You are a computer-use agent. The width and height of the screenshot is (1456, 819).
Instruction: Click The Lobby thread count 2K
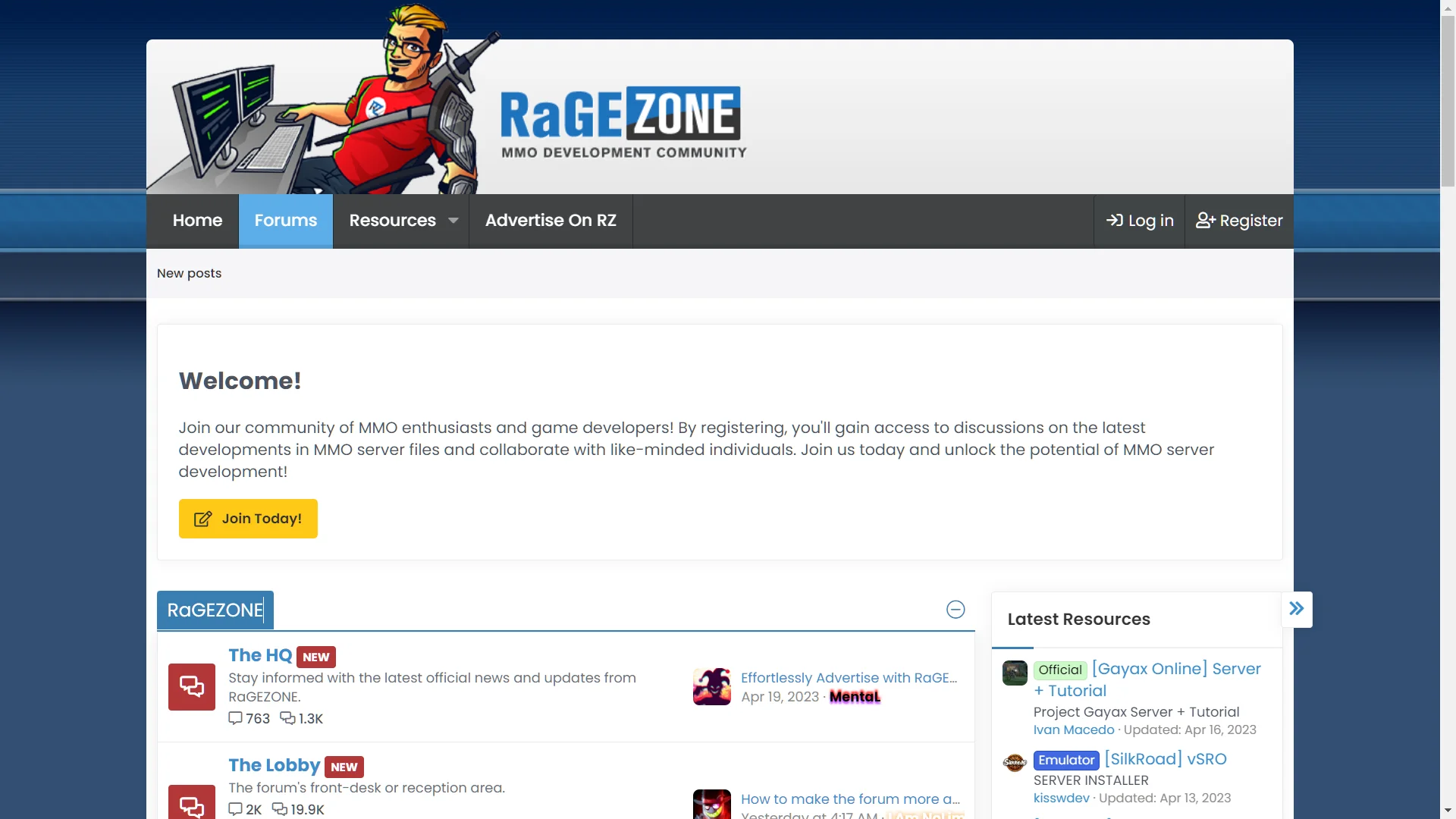click(x=245, y=810)
